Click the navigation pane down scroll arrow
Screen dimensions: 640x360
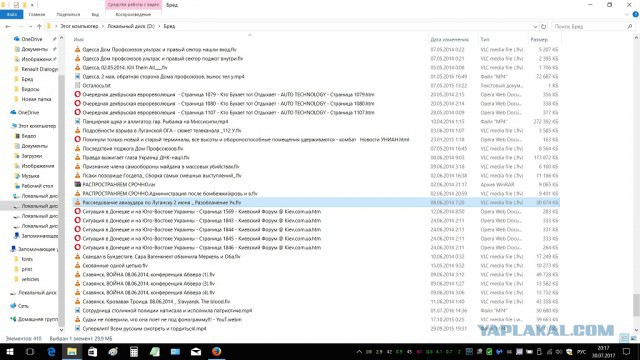point(61,330)
